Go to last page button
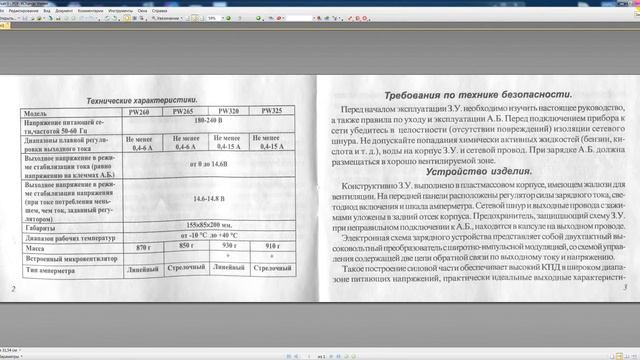The width and height of the screenshot is (640, 360). [338, 356]
